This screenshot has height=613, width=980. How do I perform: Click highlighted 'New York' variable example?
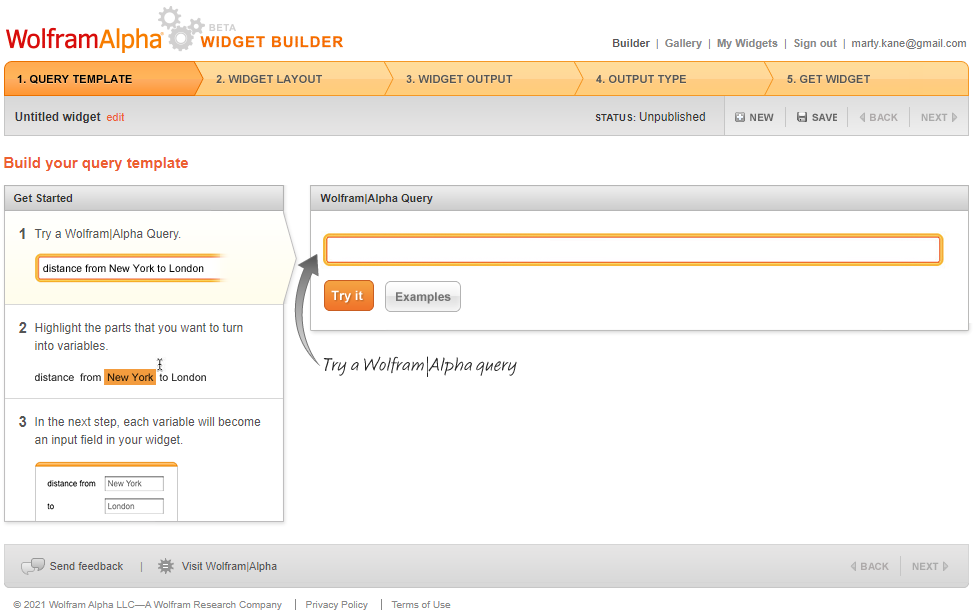point(130,377)
